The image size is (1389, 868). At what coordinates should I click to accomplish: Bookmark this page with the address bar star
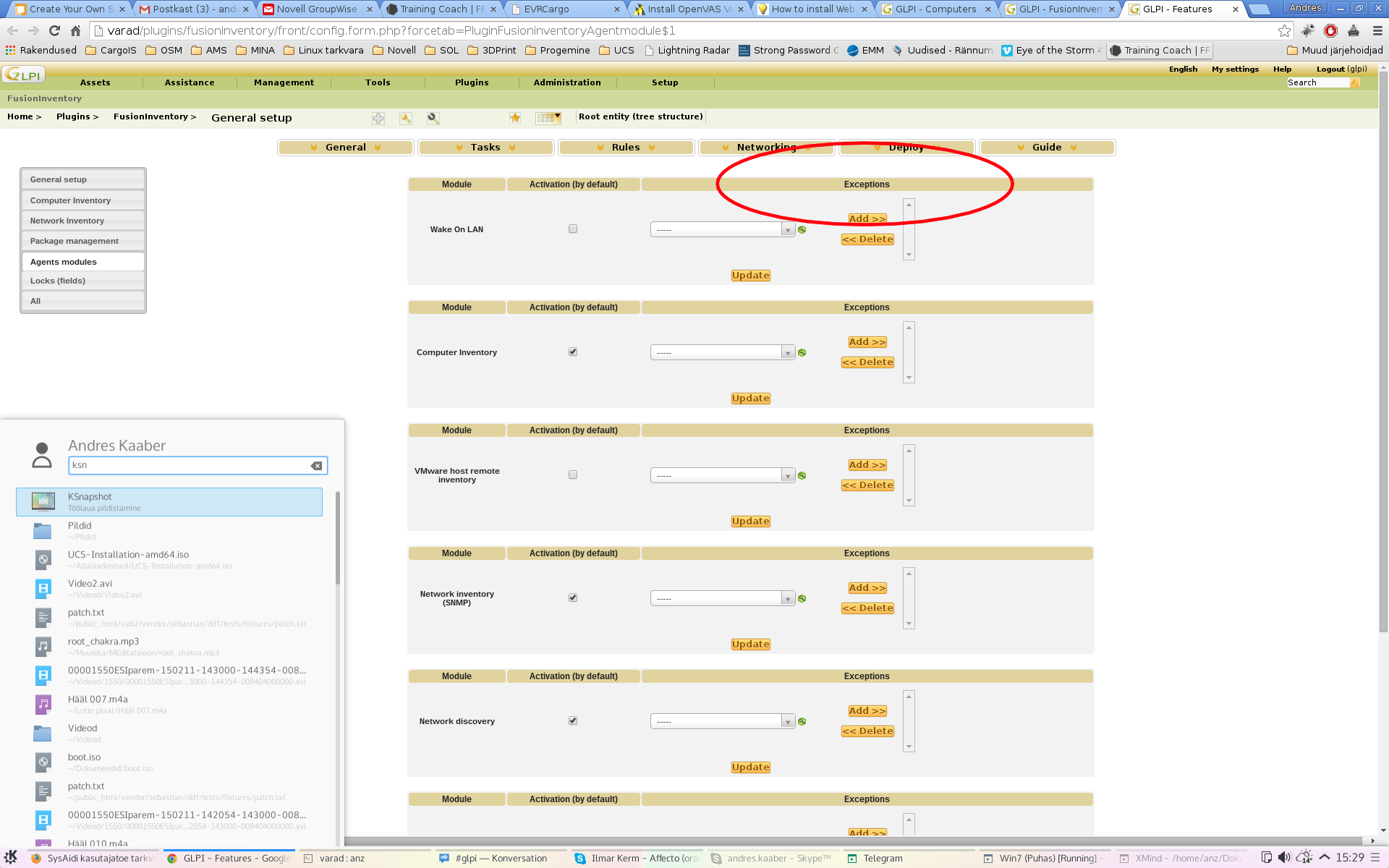(x=1284, y=30)
